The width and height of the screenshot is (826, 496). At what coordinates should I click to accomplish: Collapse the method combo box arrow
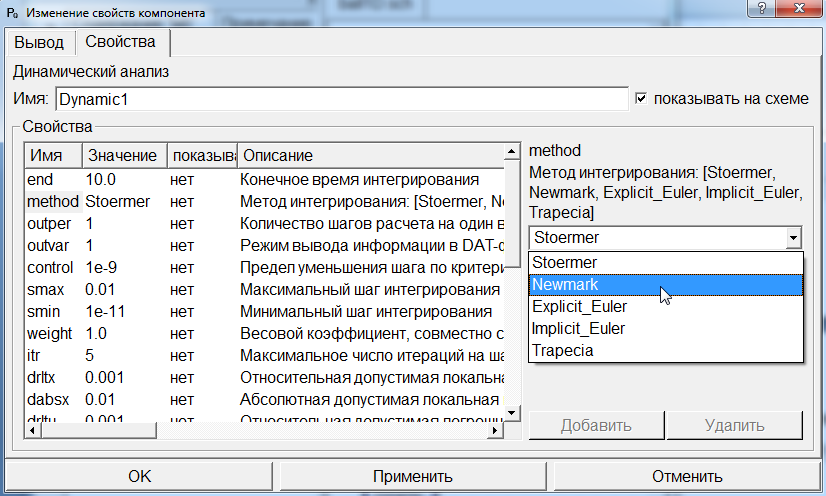click(794, 238)
